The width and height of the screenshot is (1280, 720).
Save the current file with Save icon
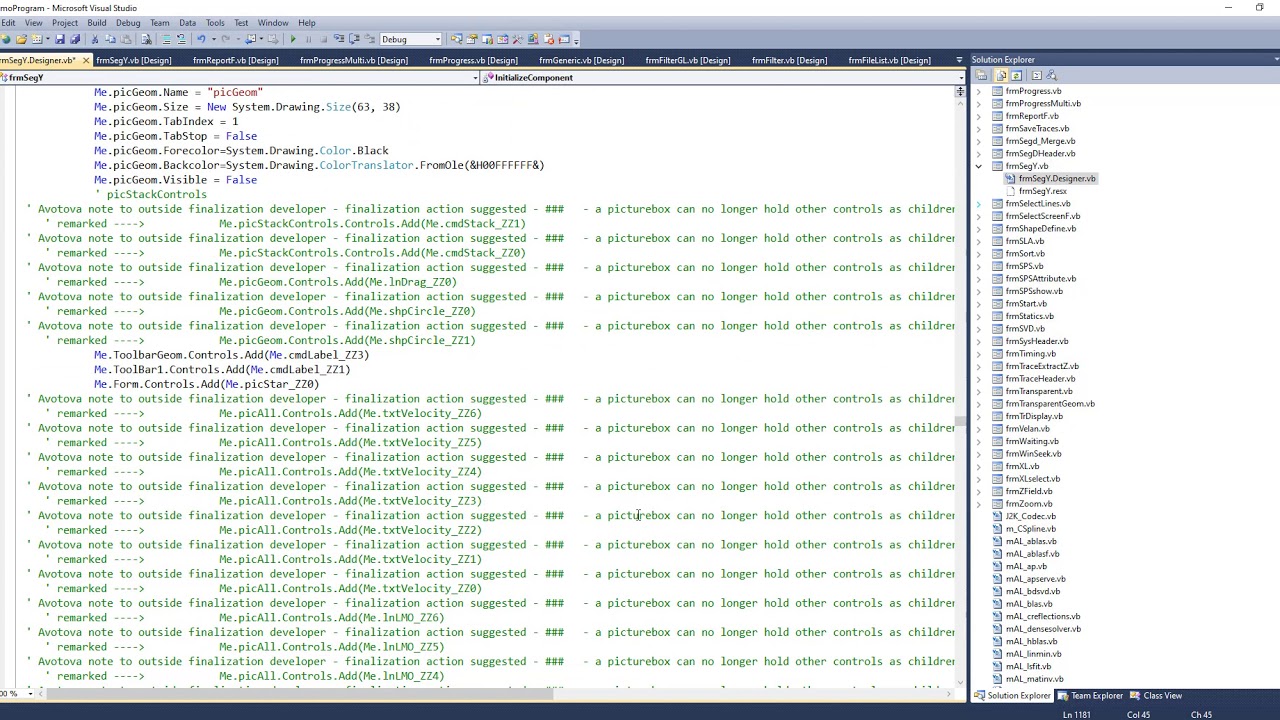click(60, 39)
